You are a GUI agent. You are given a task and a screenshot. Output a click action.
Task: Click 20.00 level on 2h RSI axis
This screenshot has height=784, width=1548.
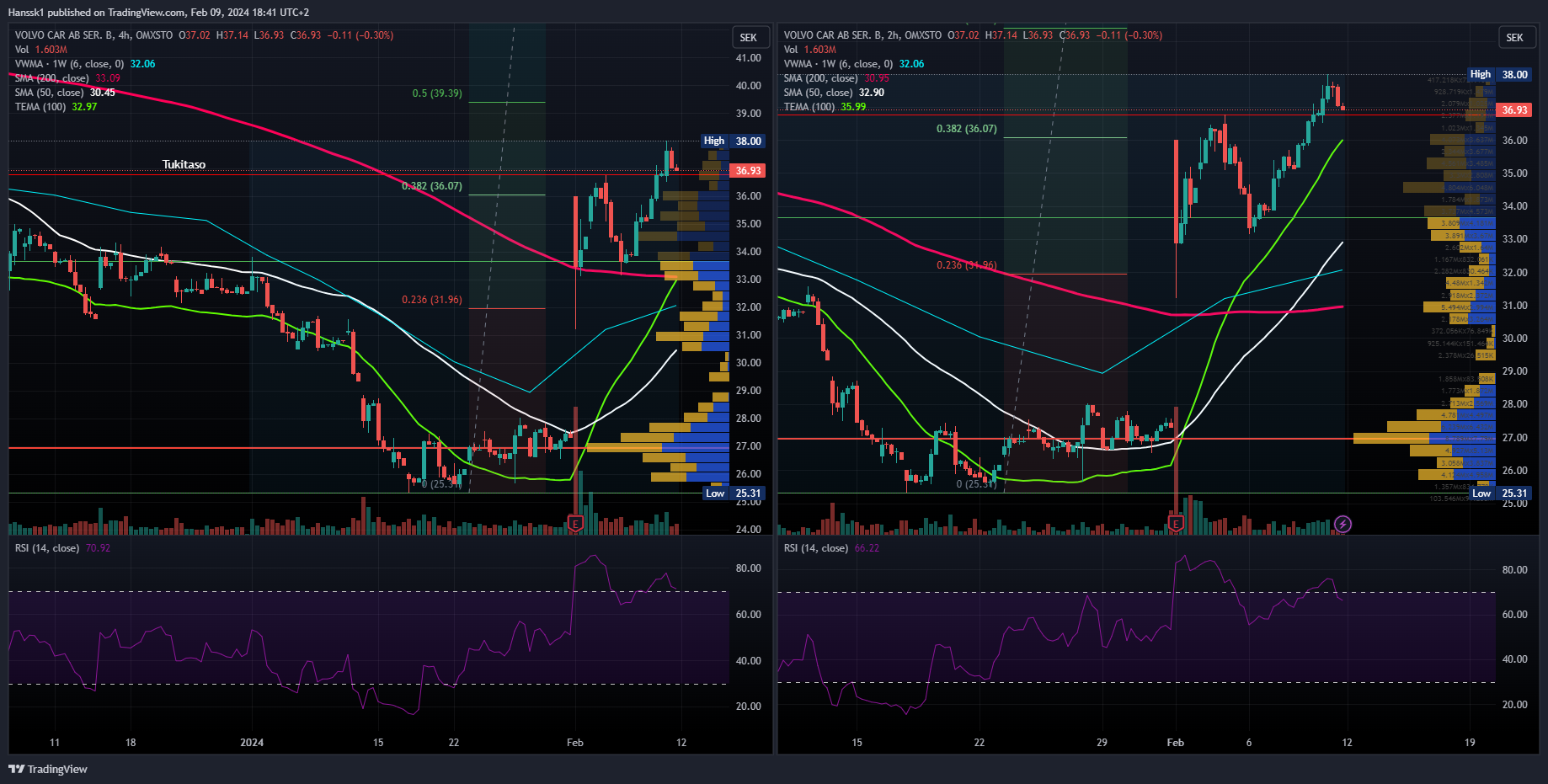[1514, 705]
